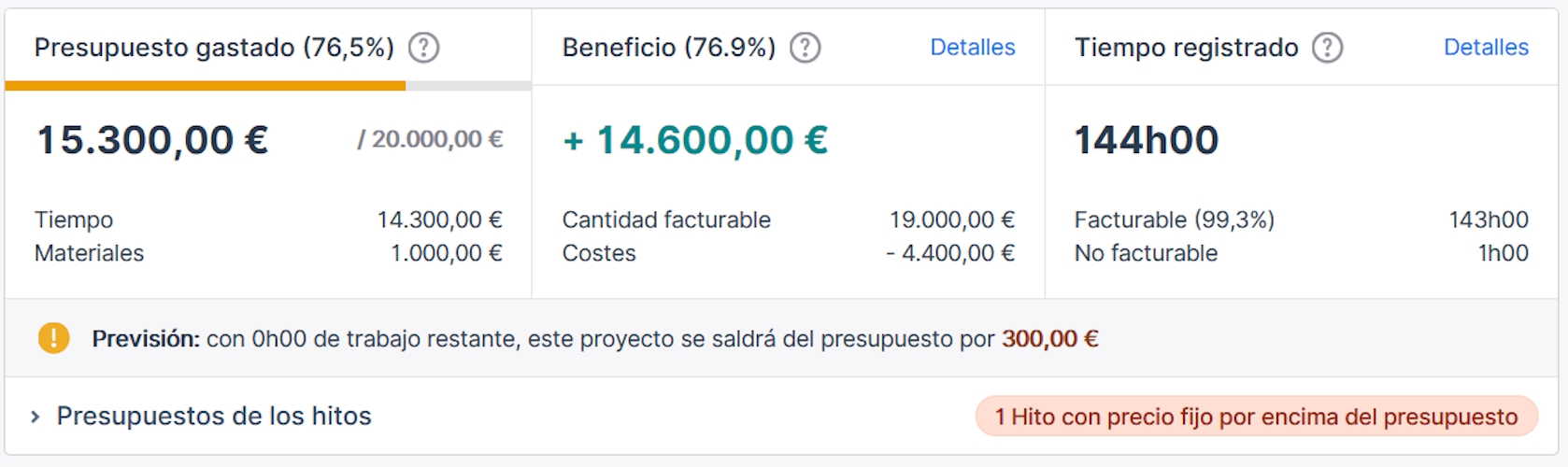
Task: Open Detalles link in Tiempo registrado card
Action: (x=1486, y=48)
